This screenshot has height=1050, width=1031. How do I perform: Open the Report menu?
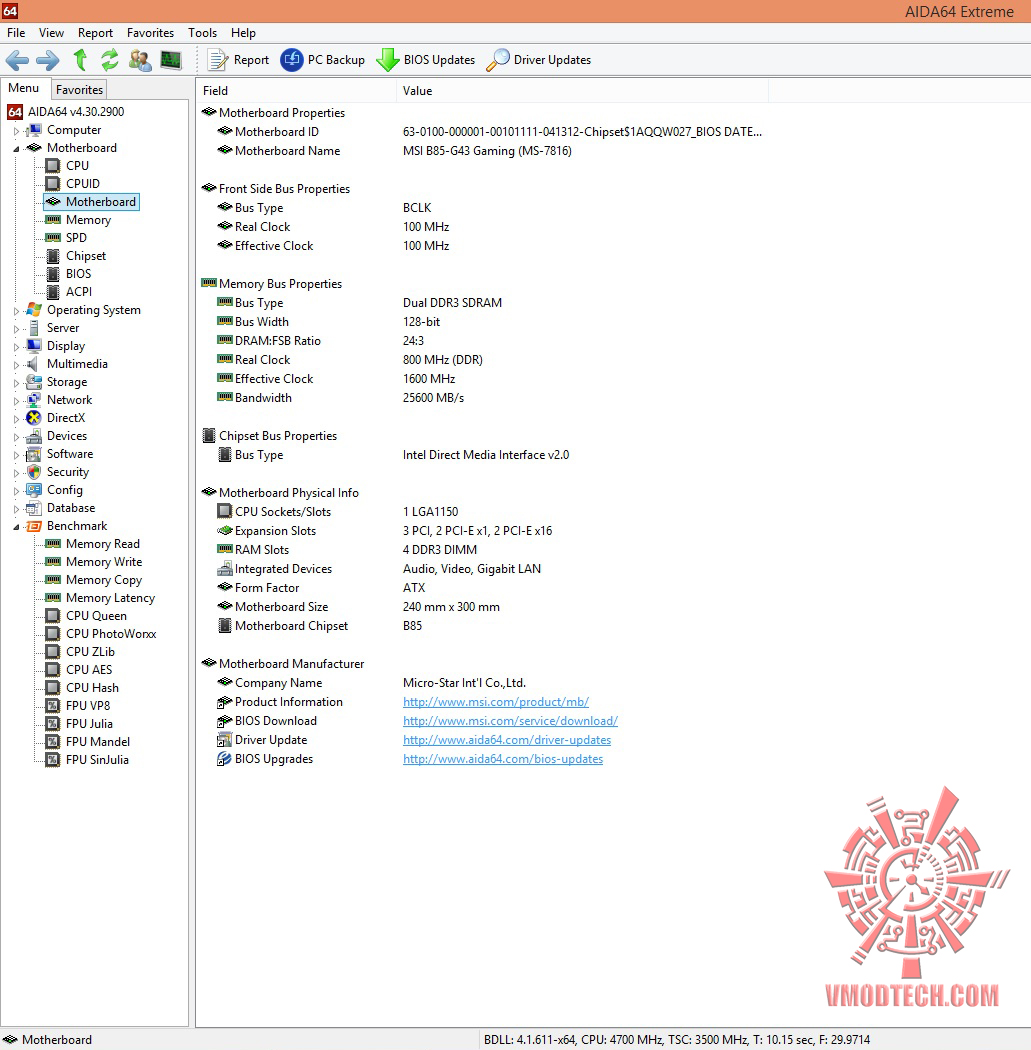pos(95,33)
